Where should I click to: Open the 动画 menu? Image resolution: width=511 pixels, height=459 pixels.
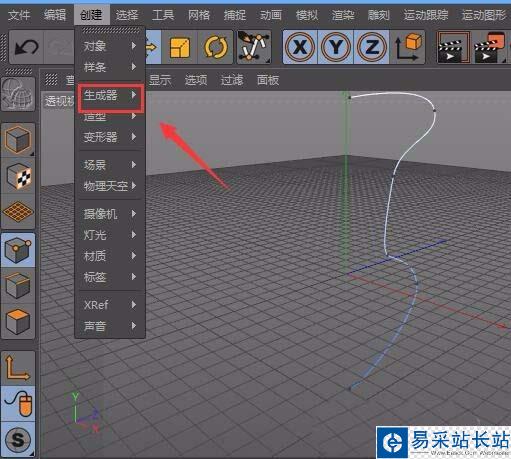pyautogui.click(x=271, y=15)
